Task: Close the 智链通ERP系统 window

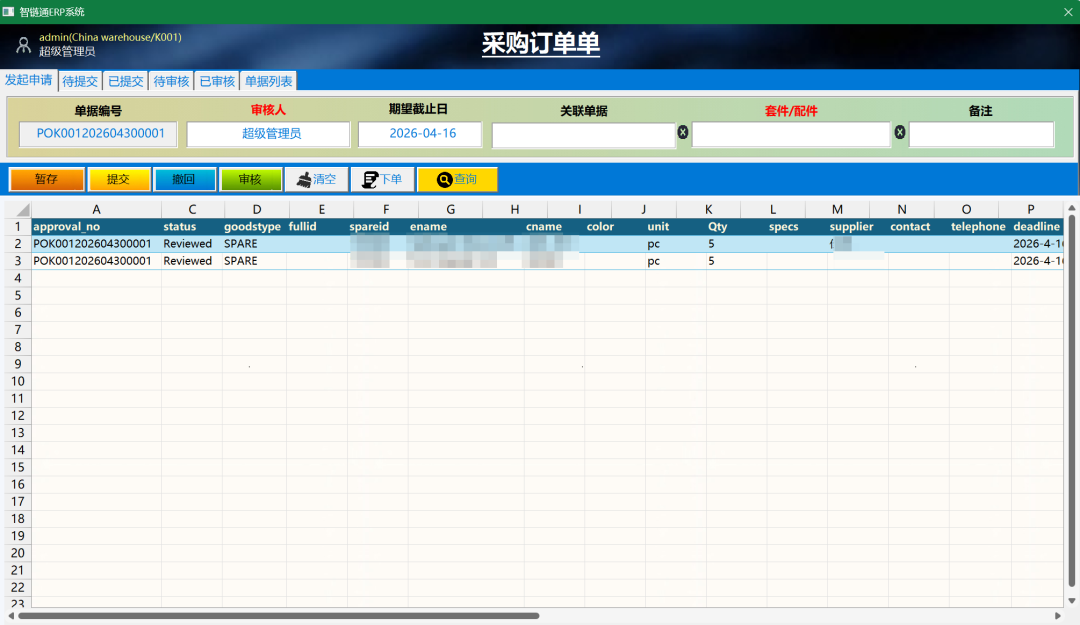Action: [1068, 12]
